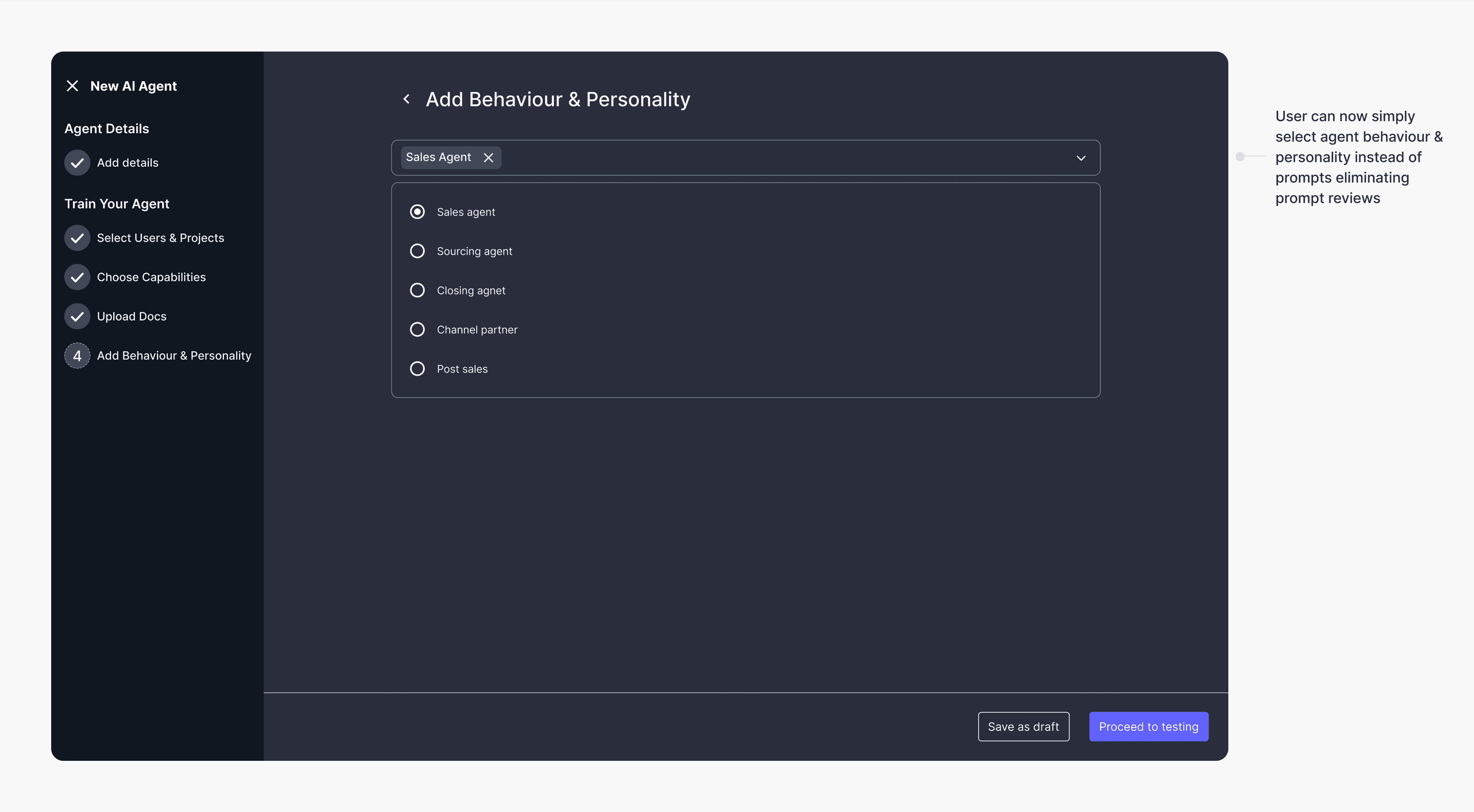The height and width of the screenshot is (812, 1474).
Task: Collapse the dropdown using the chevron arrow
Action: (x=1081, y=158)
